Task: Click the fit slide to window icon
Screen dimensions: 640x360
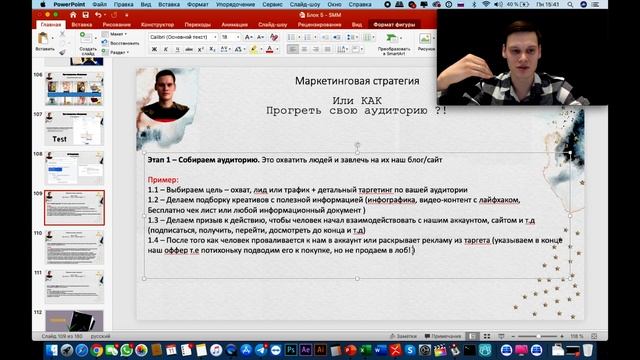Action: [x=594, y=336]
